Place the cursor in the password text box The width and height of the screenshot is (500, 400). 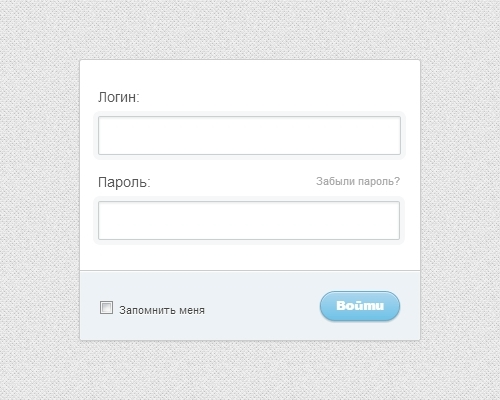tap(249, 220)
